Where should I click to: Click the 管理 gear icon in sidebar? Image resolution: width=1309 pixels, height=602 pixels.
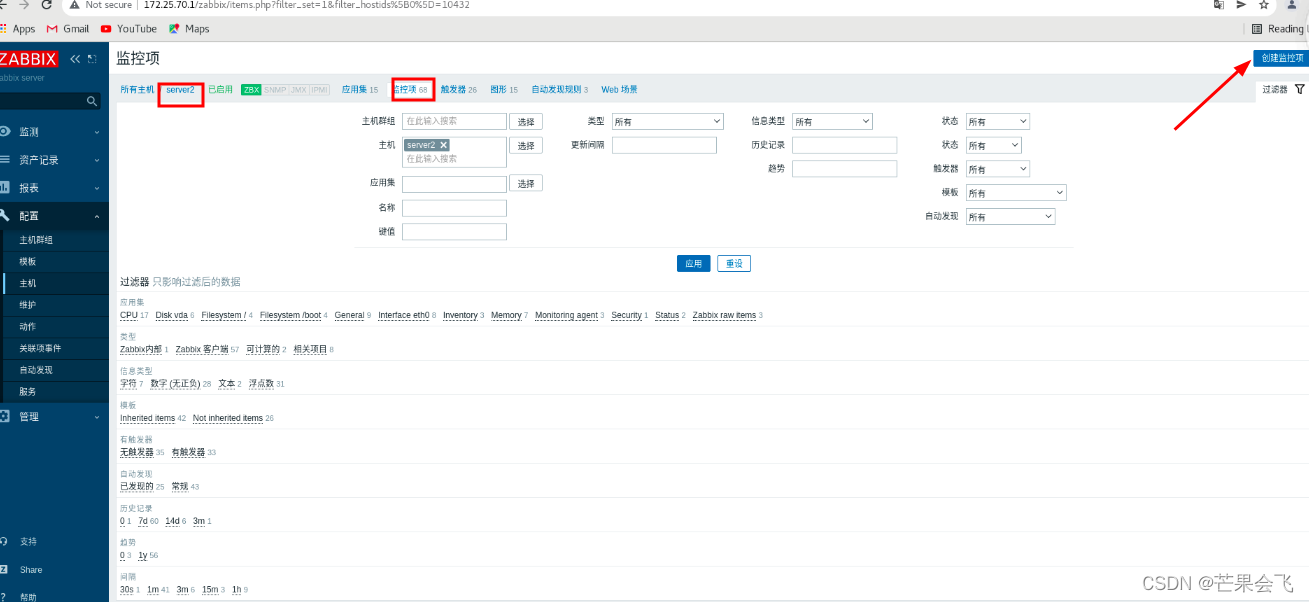tap(5, 416)
